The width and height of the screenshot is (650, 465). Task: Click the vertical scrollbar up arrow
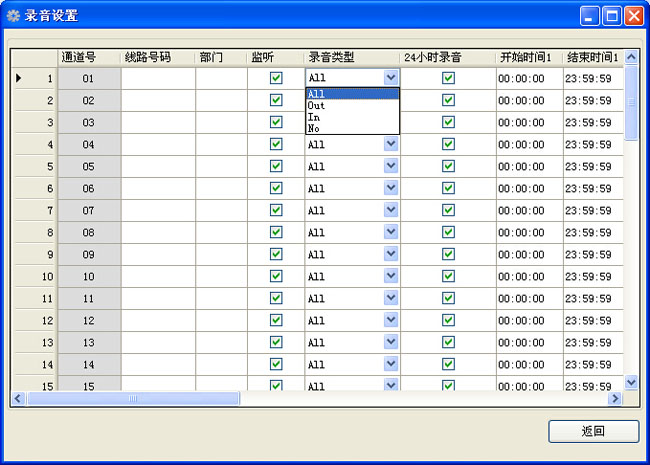coord(631,57)
